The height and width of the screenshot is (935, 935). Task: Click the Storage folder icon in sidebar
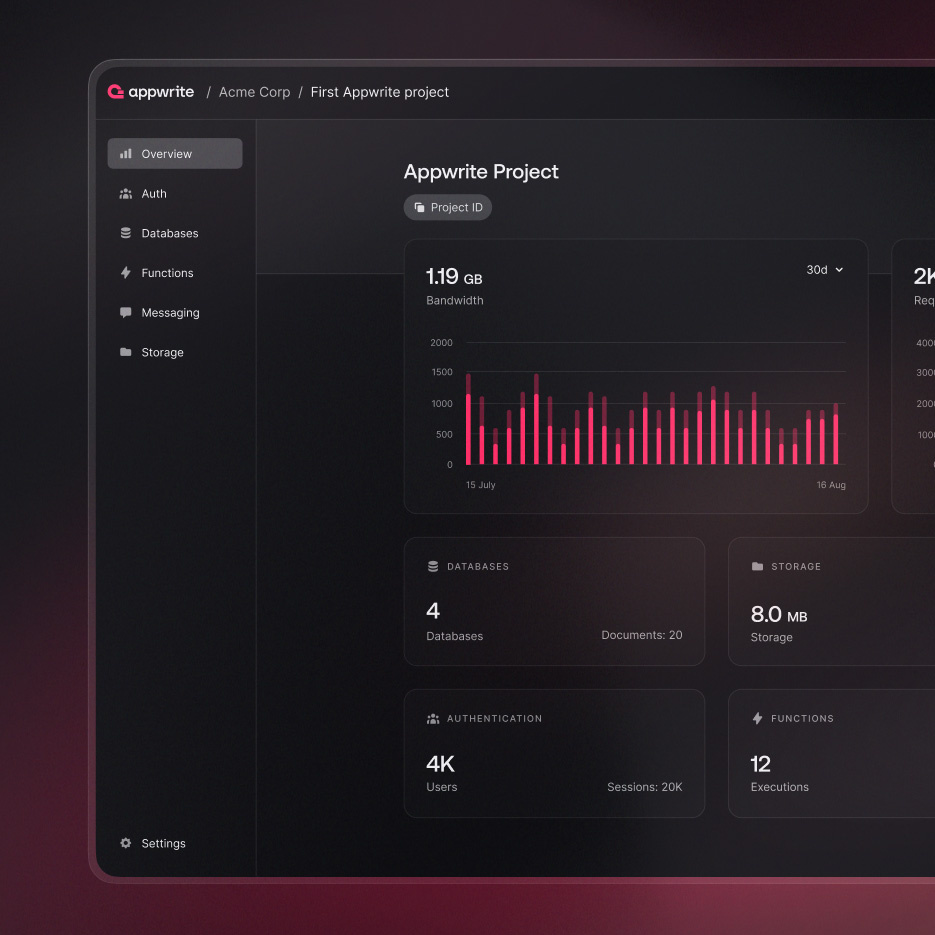126,352
